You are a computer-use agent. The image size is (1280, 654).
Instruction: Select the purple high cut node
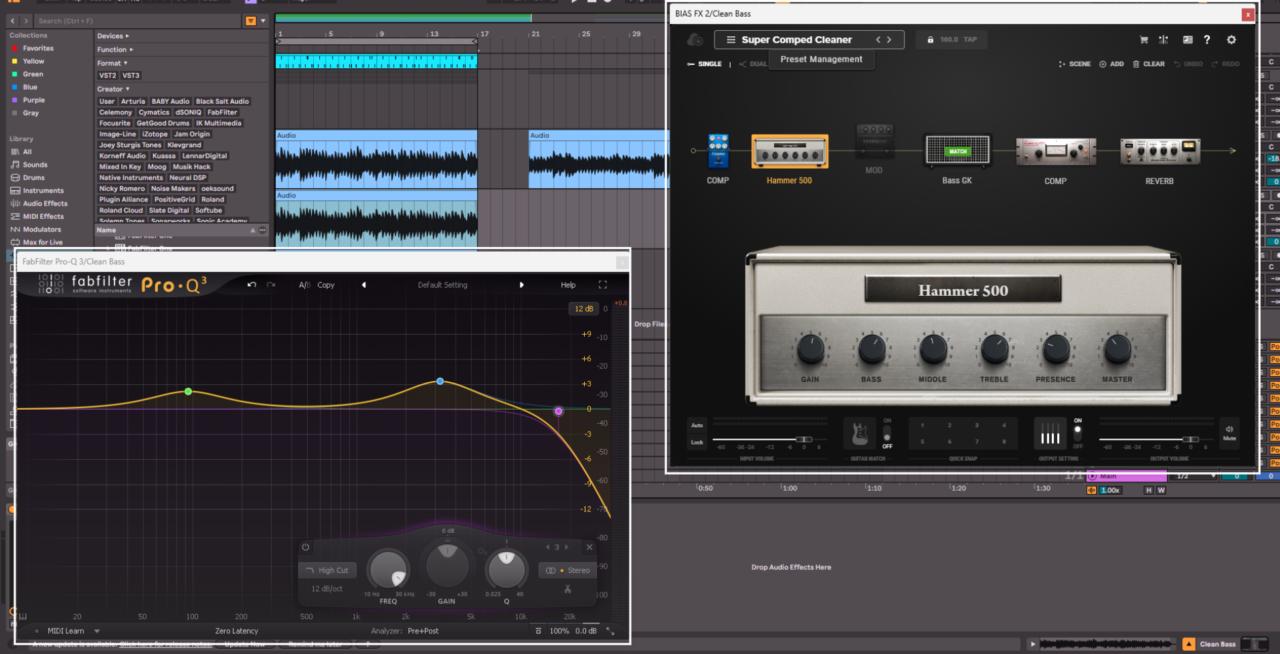point(559,411)
